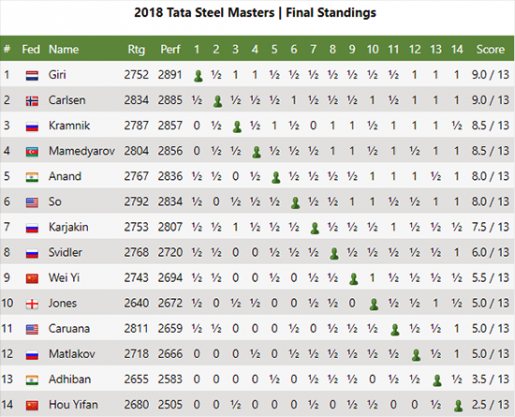Open player name Kramnik
The width and height of the screenshot is (515, 417).
[69, 126]
